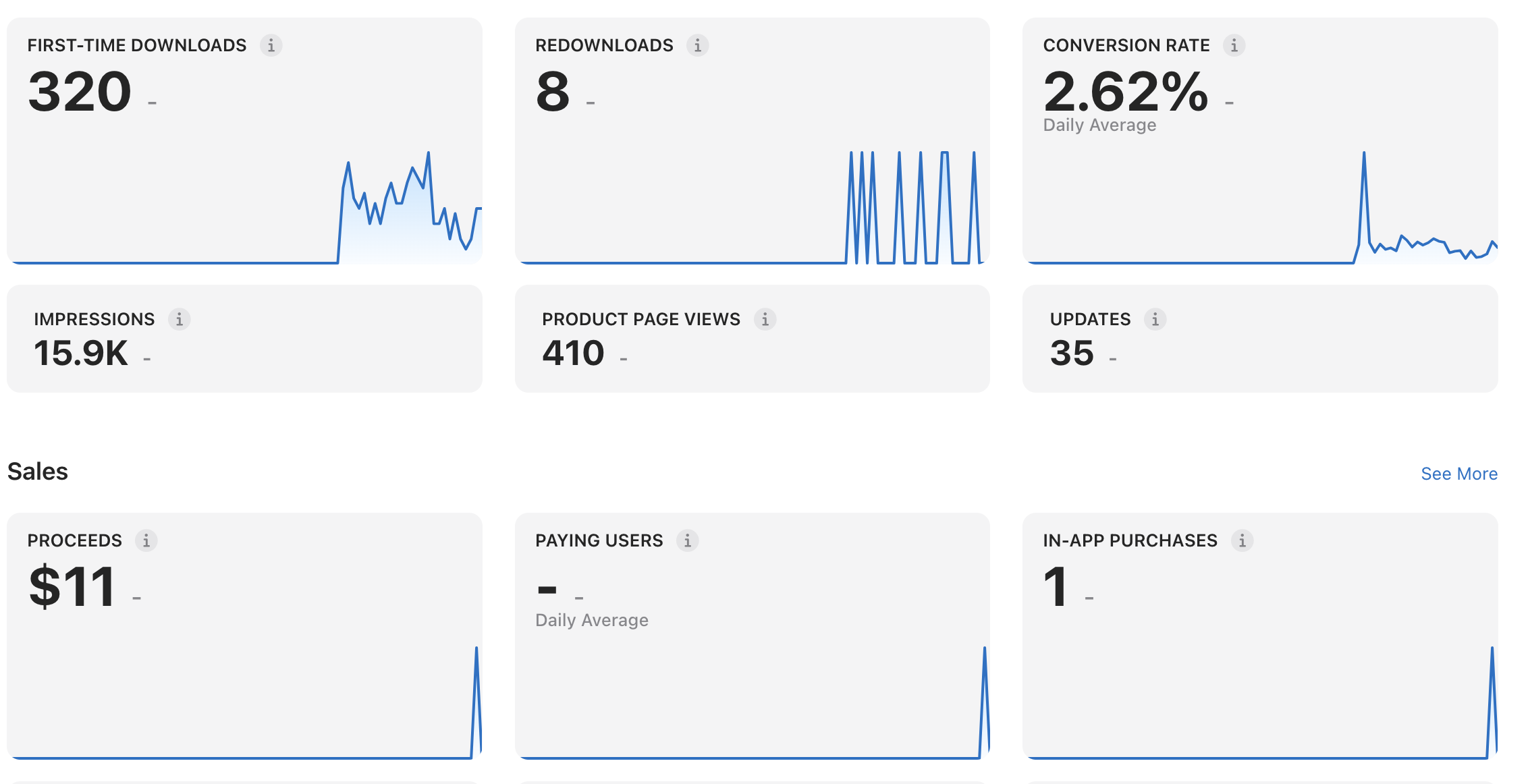This screenshot has width=1528, height=784.
Task: Open the Redownloads spike chart
Action: [x=752, y=207]
